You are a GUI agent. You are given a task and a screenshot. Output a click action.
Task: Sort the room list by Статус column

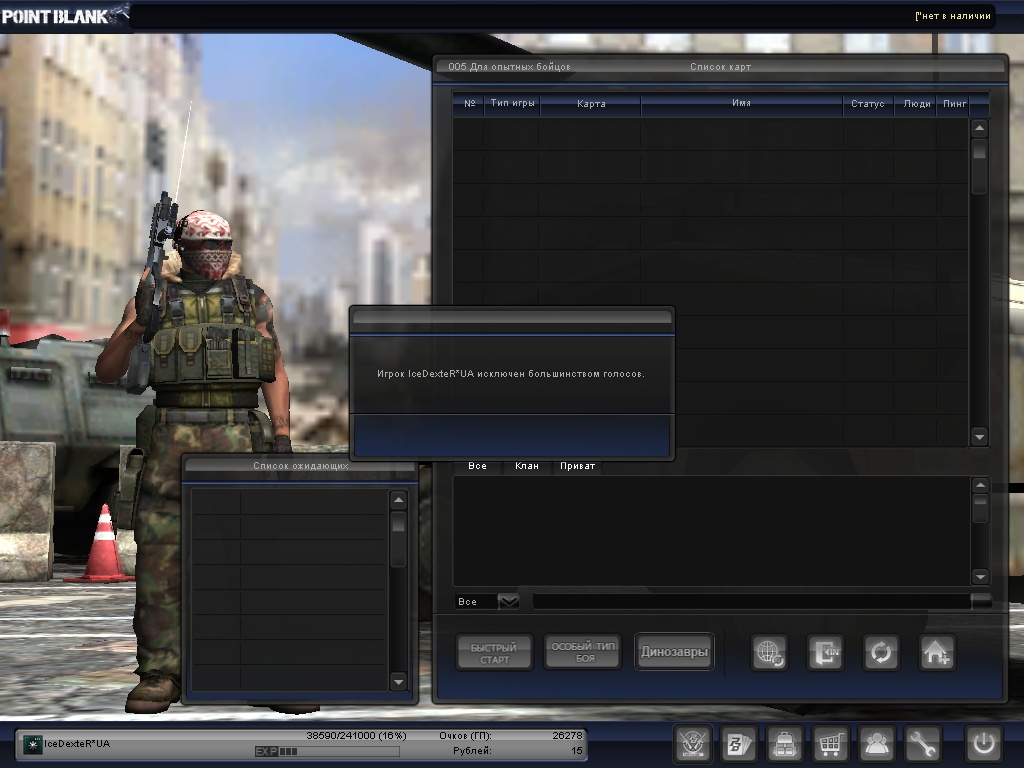(868, 103)
